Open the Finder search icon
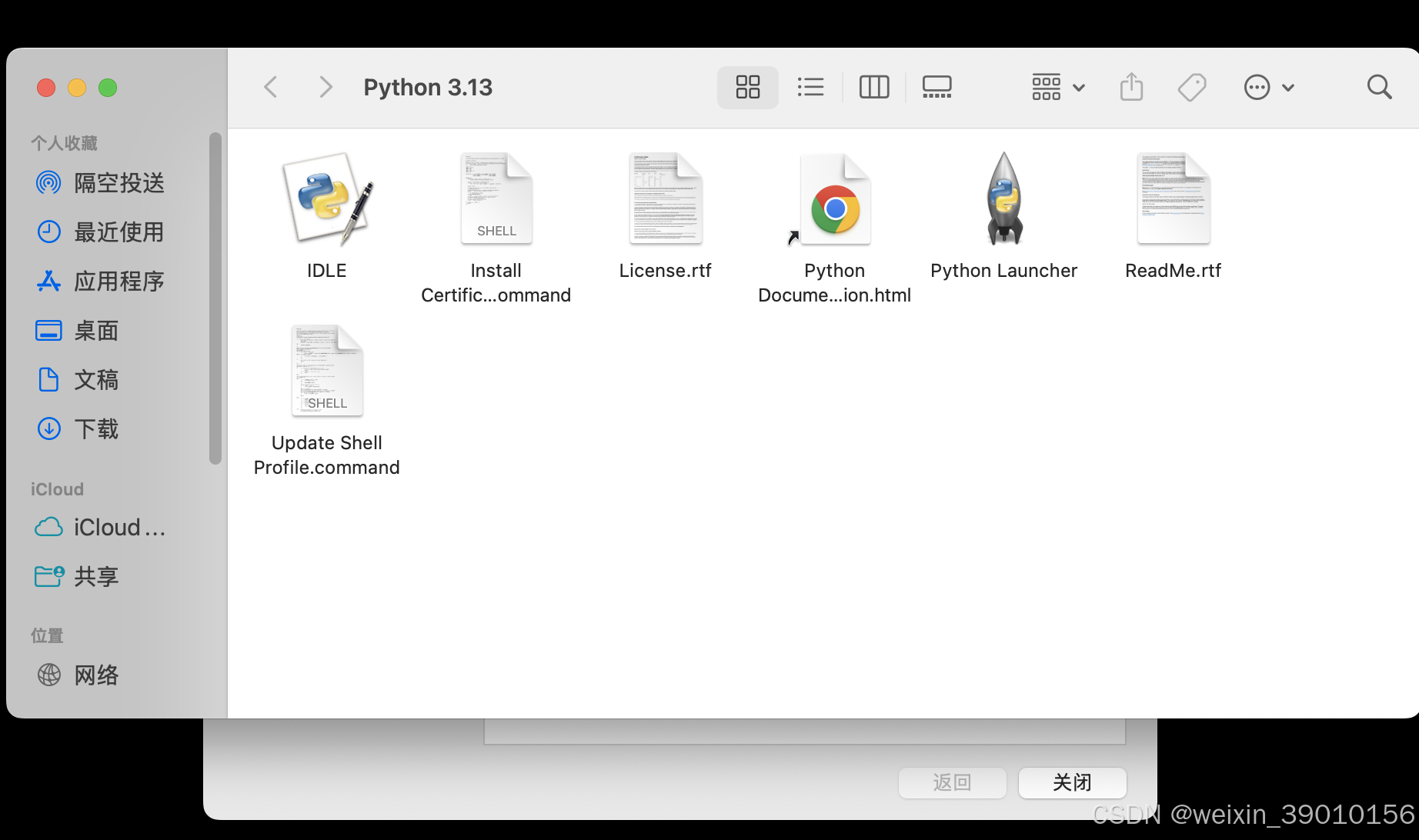 tap(1379, 87)
